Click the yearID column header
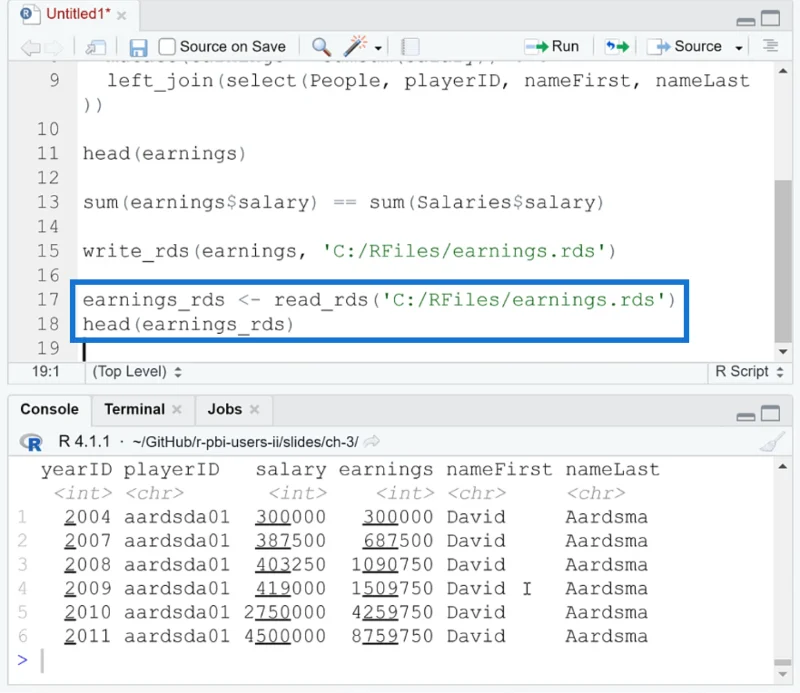 pyautogui.click(x=76, y=469)
